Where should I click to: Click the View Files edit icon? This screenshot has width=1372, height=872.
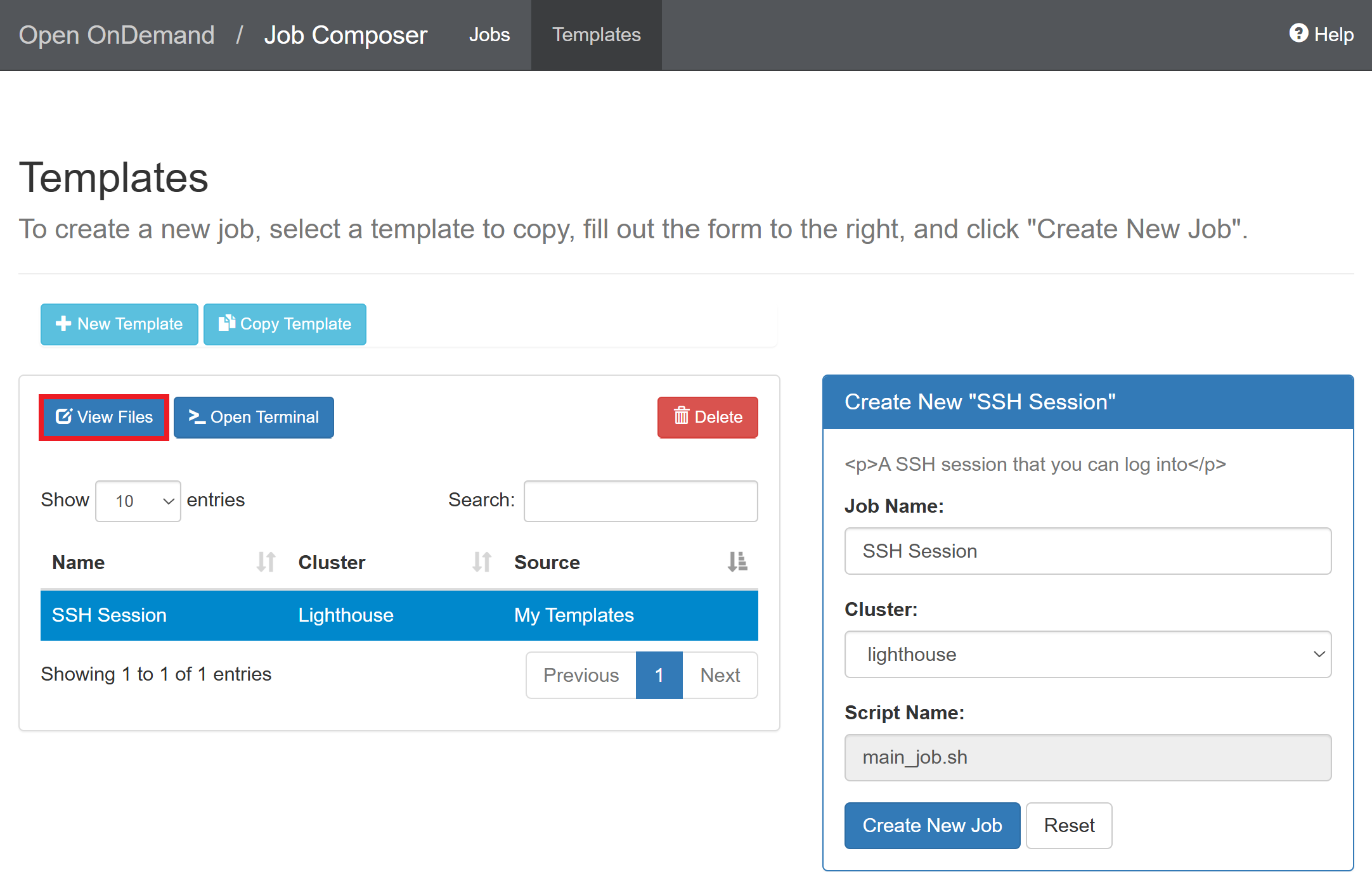coord(63,416)
